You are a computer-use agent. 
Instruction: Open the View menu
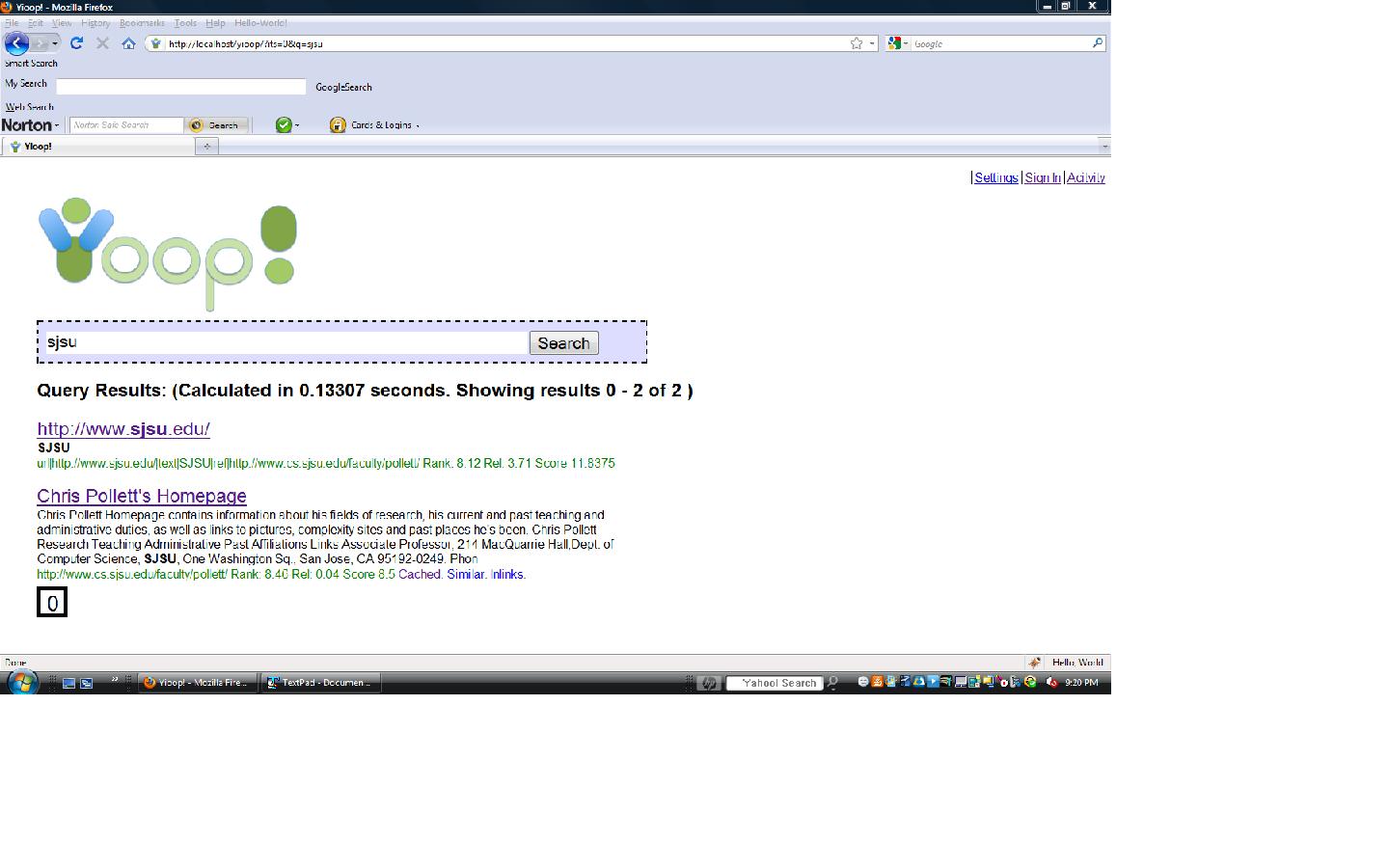click(x=62, y=23)
